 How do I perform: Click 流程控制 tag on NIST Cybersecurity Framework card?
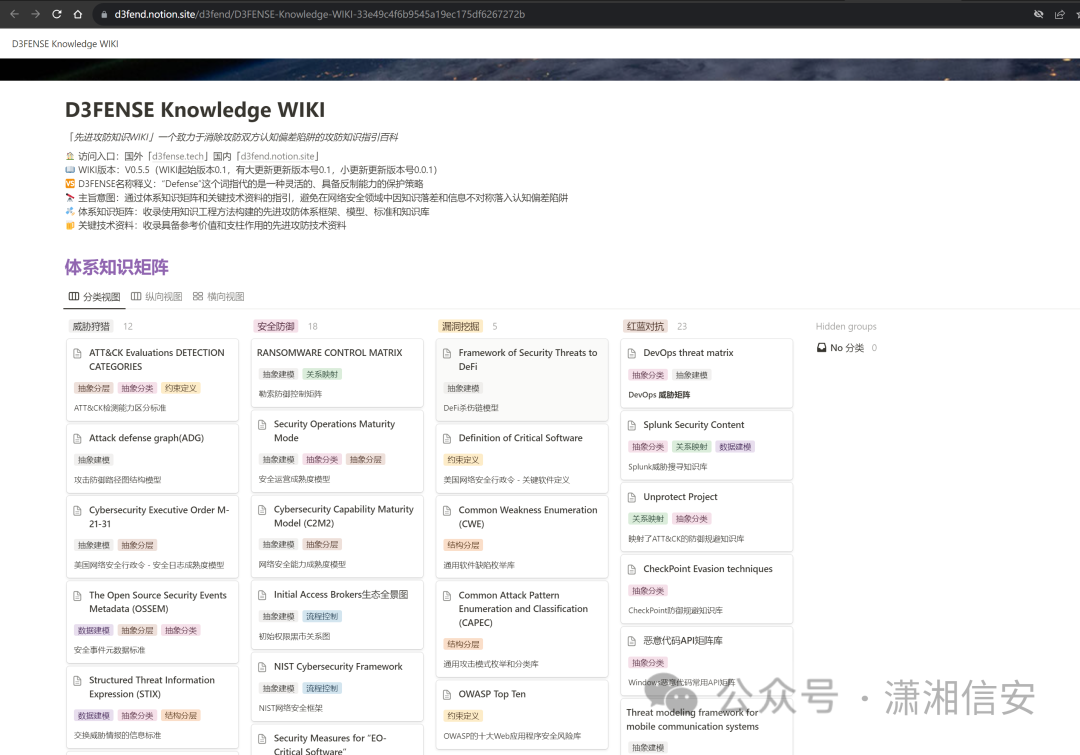[x=322, y=689]
